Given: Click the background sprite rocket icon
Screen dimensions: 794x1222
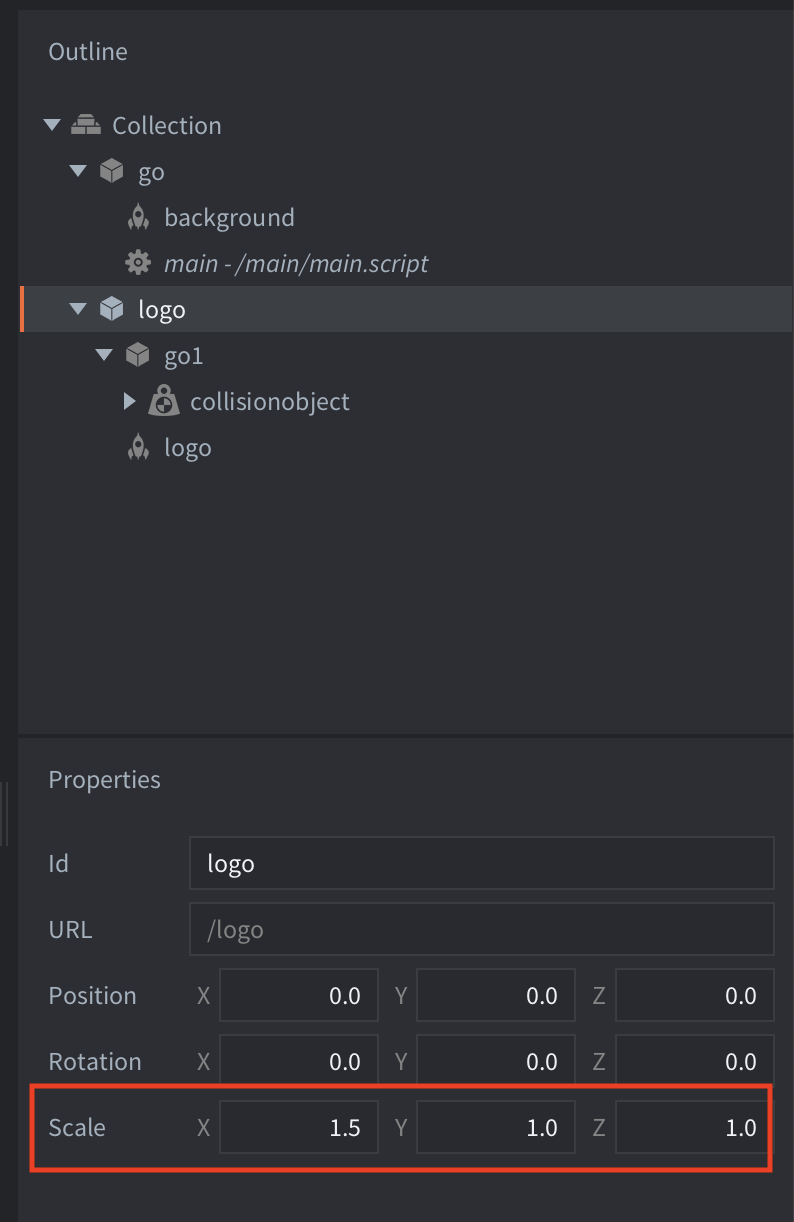Looking at the screenshot, I should (138, 217).
